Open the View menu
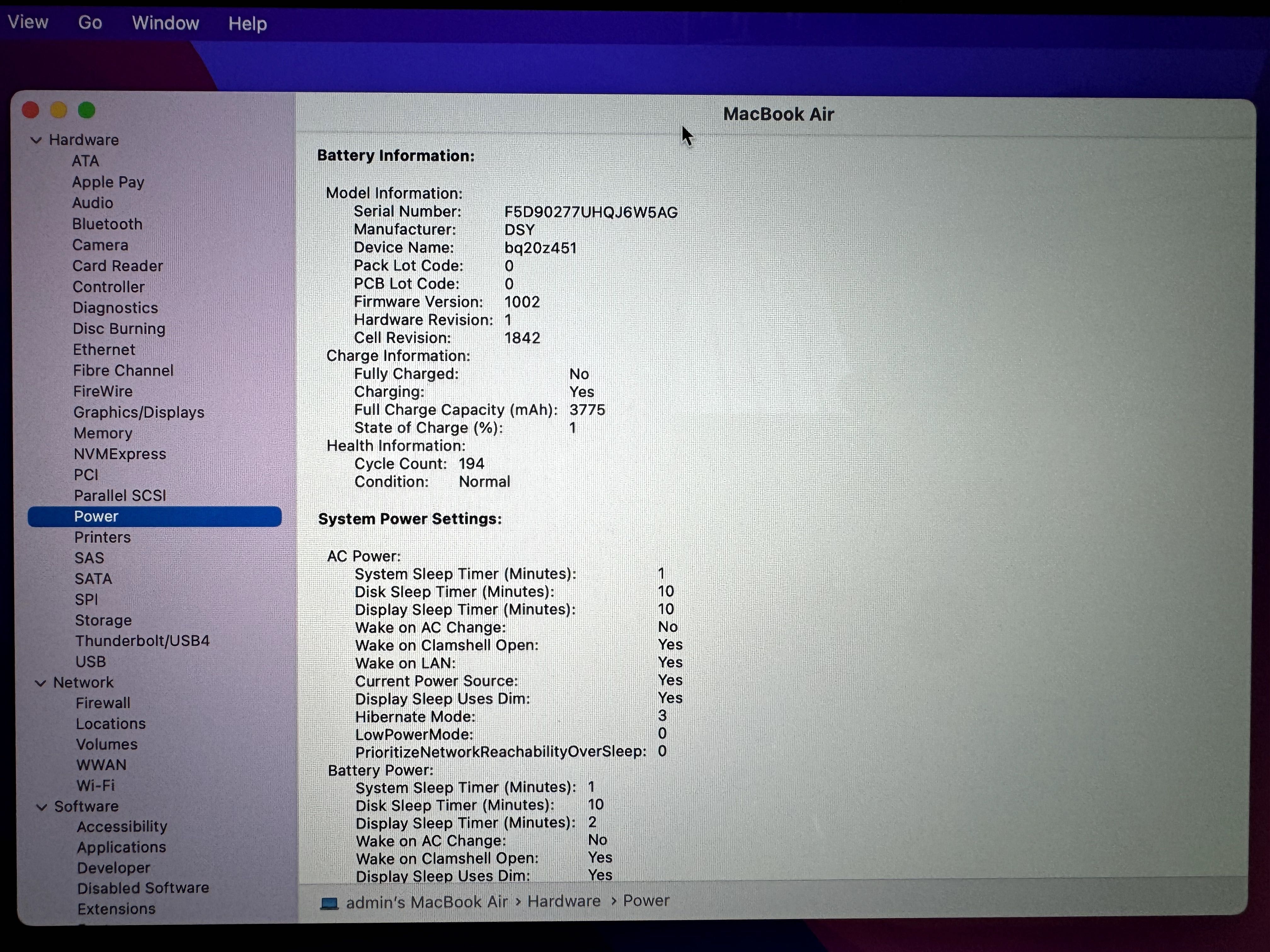This screenshot has height=952, width=1270. click(x=27, y=22)
